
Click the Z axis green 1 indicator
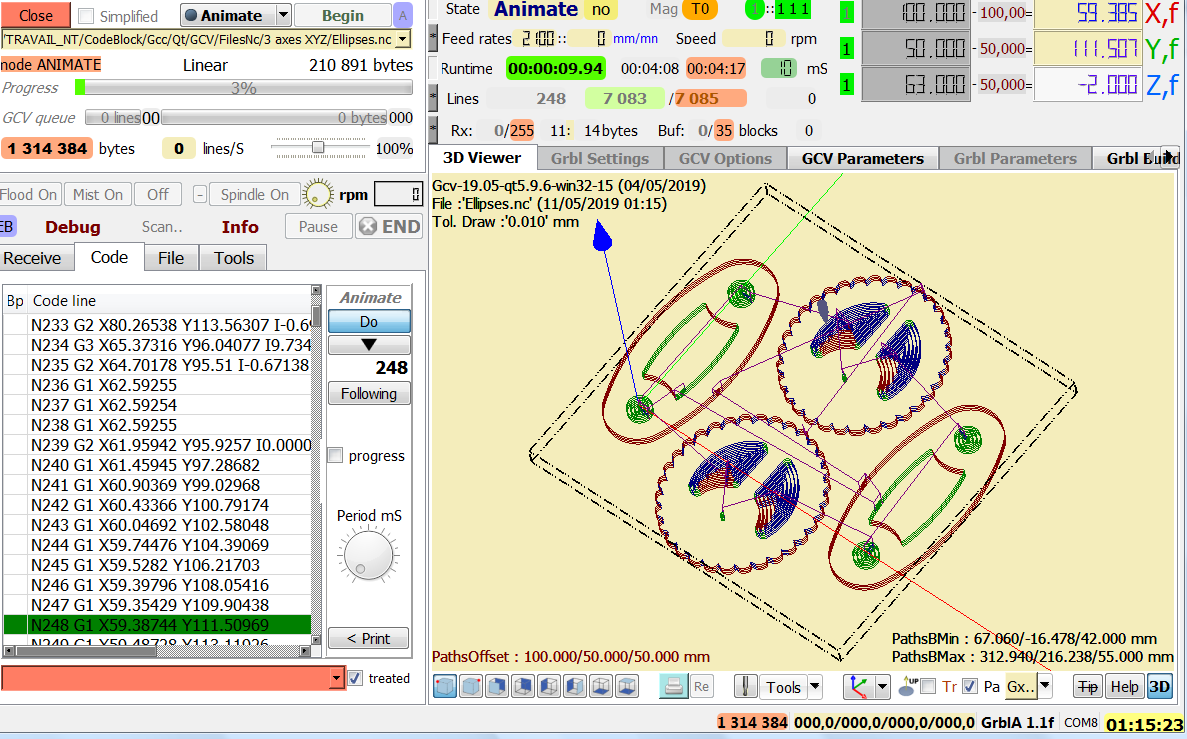click(846, 84)
